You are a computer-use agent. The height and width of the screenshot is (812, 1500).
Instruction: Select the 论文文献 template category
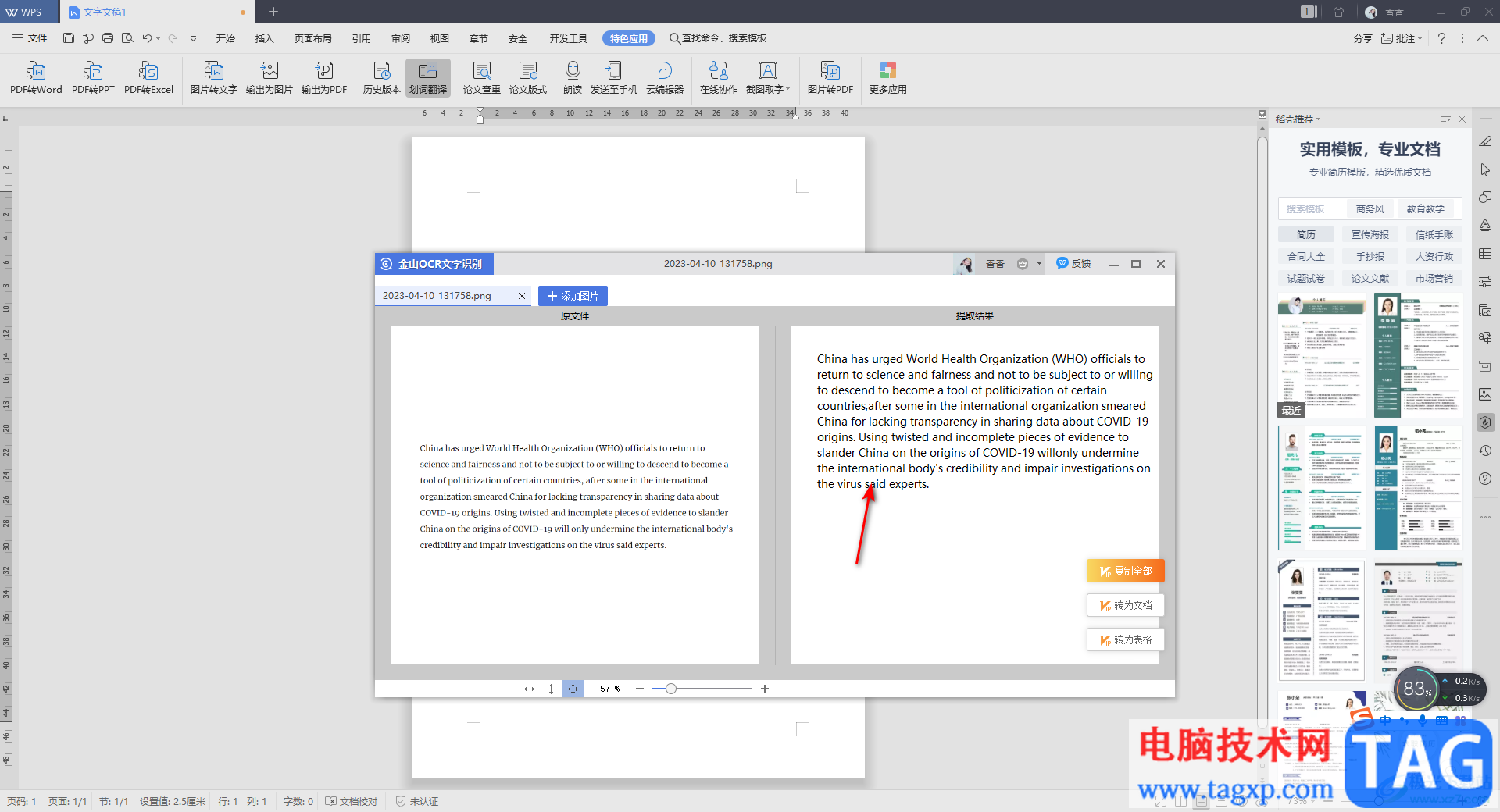(1370, 278)
